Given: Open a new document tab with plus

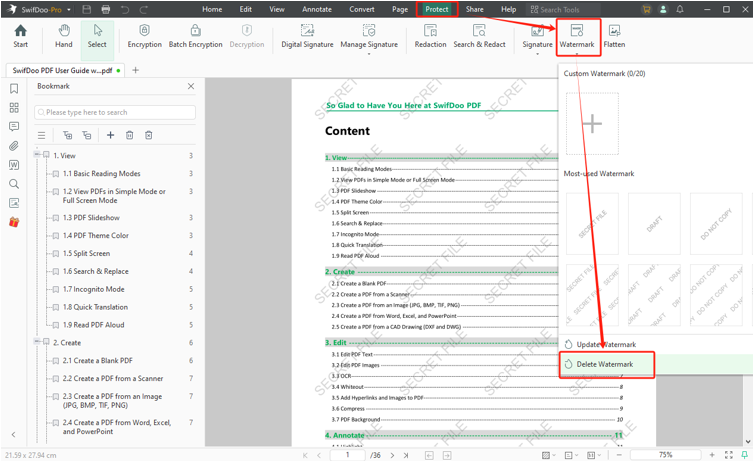Looking at the screenshot, I should pyautogui.click(x=135, y=70).
